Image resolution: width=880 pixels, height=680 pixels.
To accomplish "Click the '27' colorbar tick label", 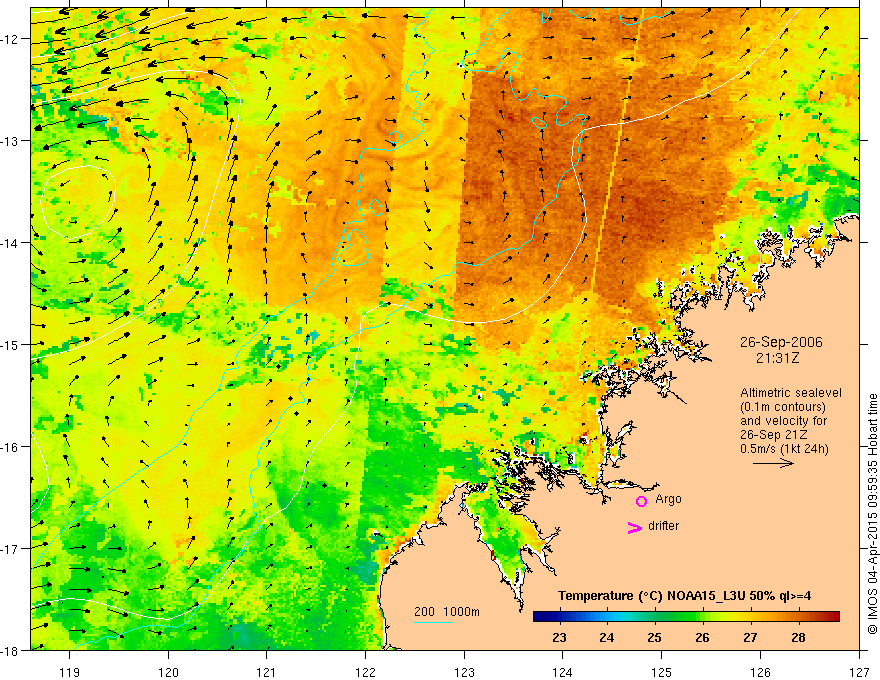I will pyautogui.click(x=750, y=638).
